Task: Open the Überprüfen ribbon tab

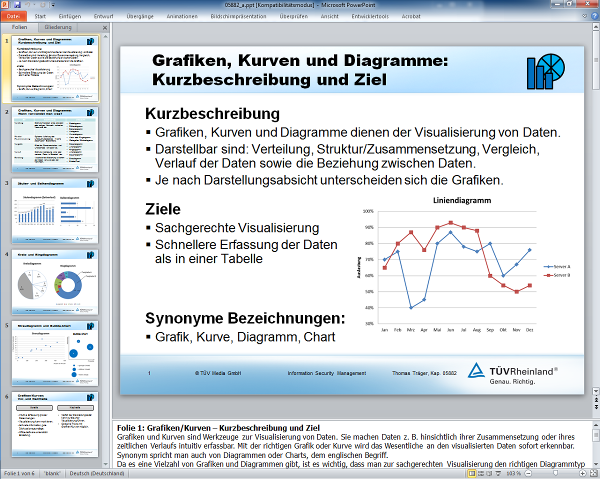Action: tap(321, 18)
